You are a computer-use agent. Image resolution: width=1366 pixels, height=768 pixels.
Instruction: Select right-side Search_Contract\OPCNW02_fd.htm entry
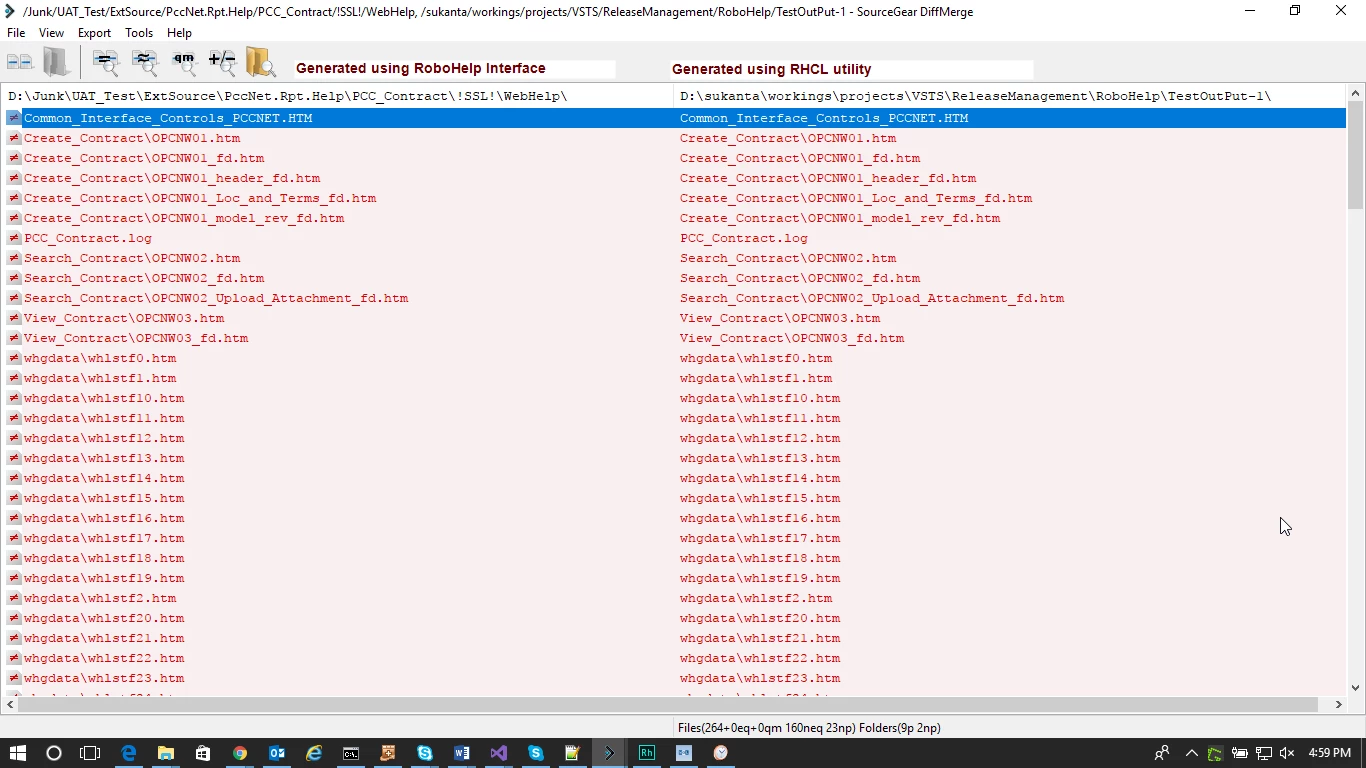tap(800, 278)
